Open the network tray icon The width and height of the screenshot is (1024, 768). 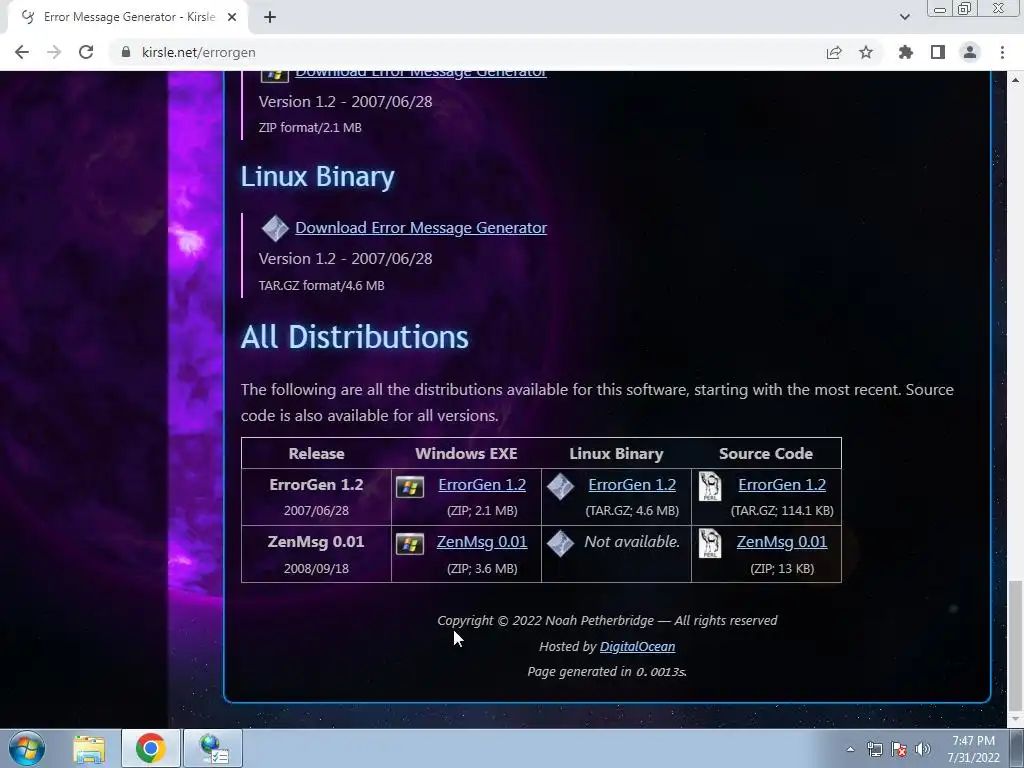click(x=874, y=749)
